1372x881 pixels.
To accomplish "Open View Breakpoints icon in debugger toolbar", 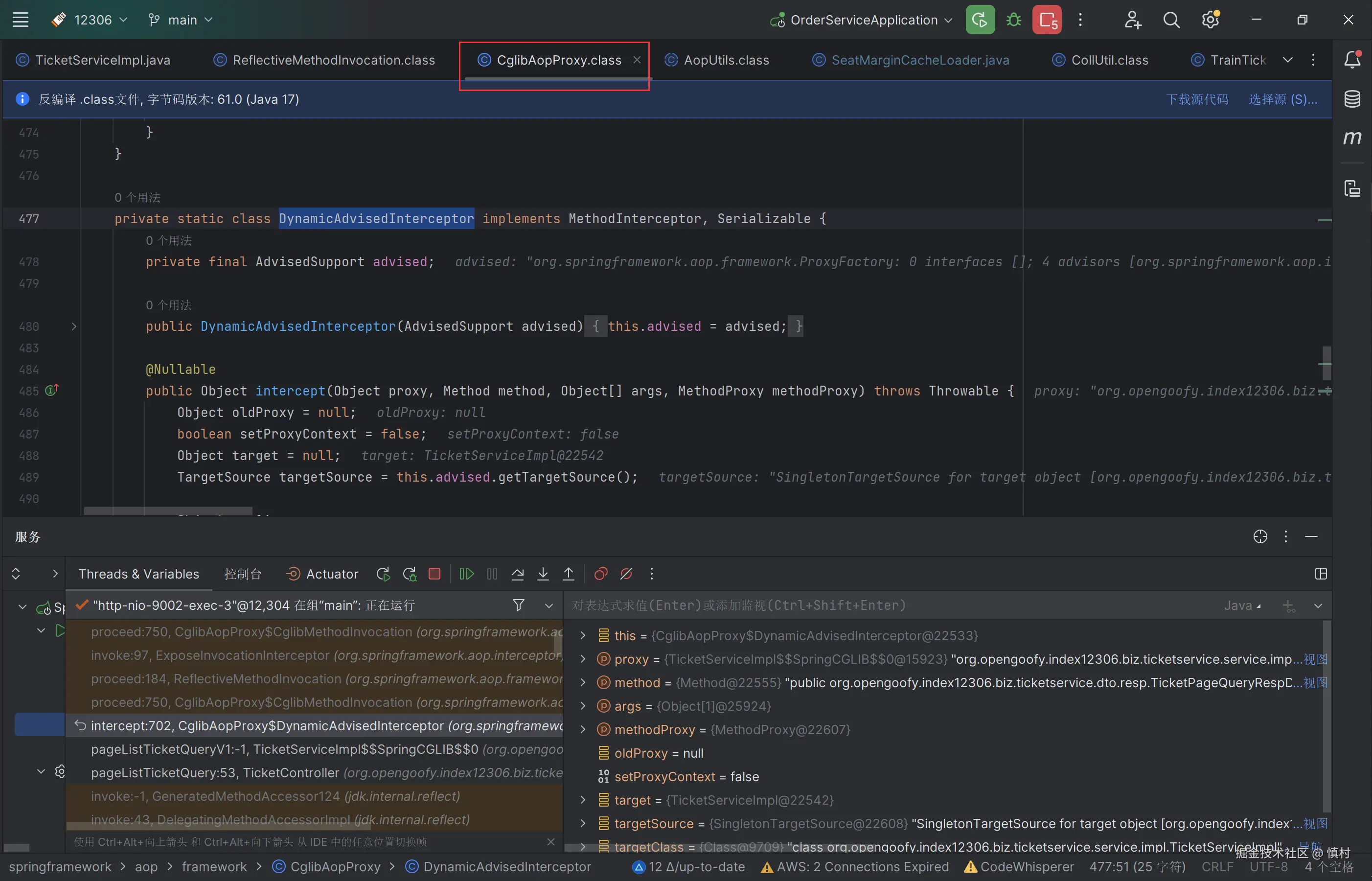I will coord(600,574).
